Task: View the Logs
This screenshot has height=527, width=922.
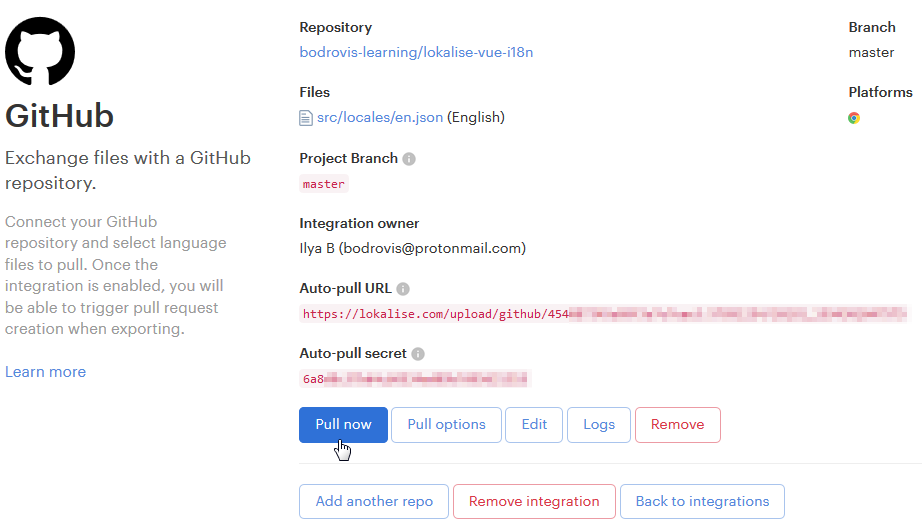Action: click(599, 425)
